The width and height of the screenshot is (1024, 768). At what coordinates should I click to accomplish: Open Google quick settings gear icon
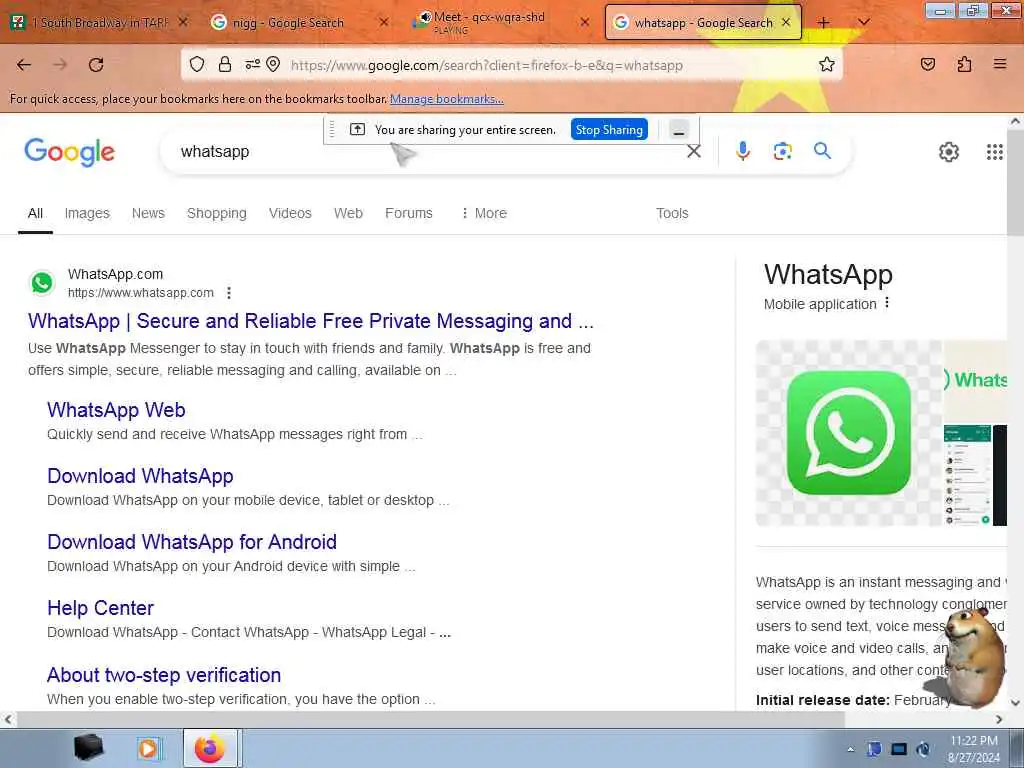tap(949, 152)
